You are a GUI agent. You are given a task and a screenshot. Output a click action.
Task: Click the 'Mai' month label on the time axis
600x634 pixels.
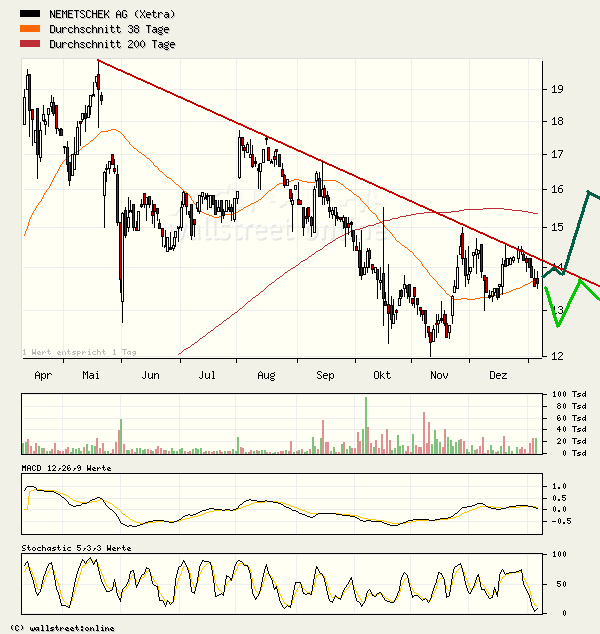[x=91, y=375]
